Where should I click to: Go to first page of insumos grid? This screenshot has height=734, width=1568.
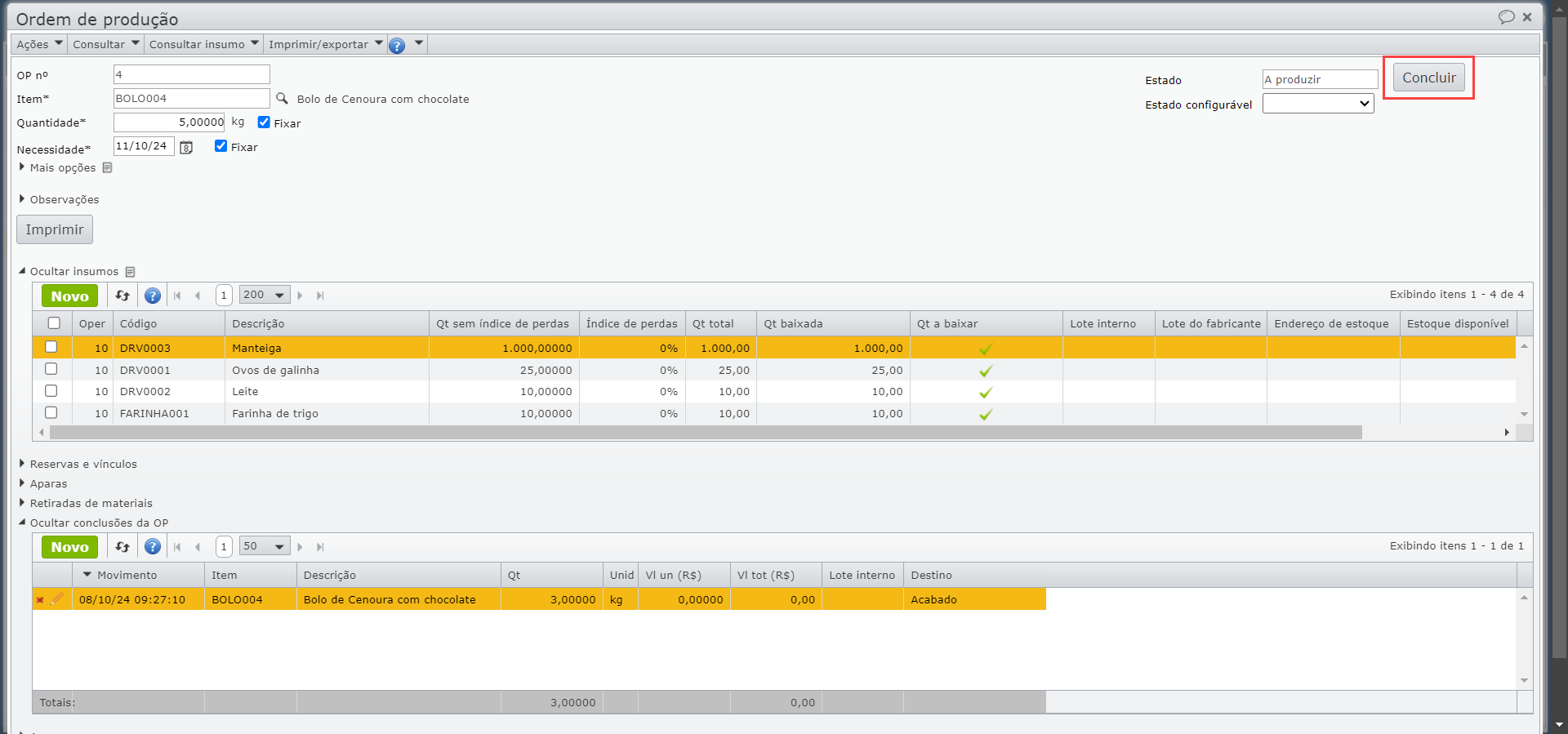point(177,296)
